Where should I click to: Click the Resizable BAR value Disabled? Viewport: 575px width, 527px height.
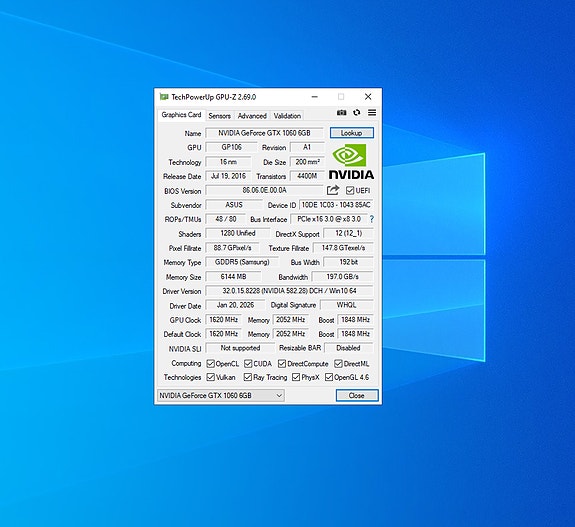click(348, 348)
